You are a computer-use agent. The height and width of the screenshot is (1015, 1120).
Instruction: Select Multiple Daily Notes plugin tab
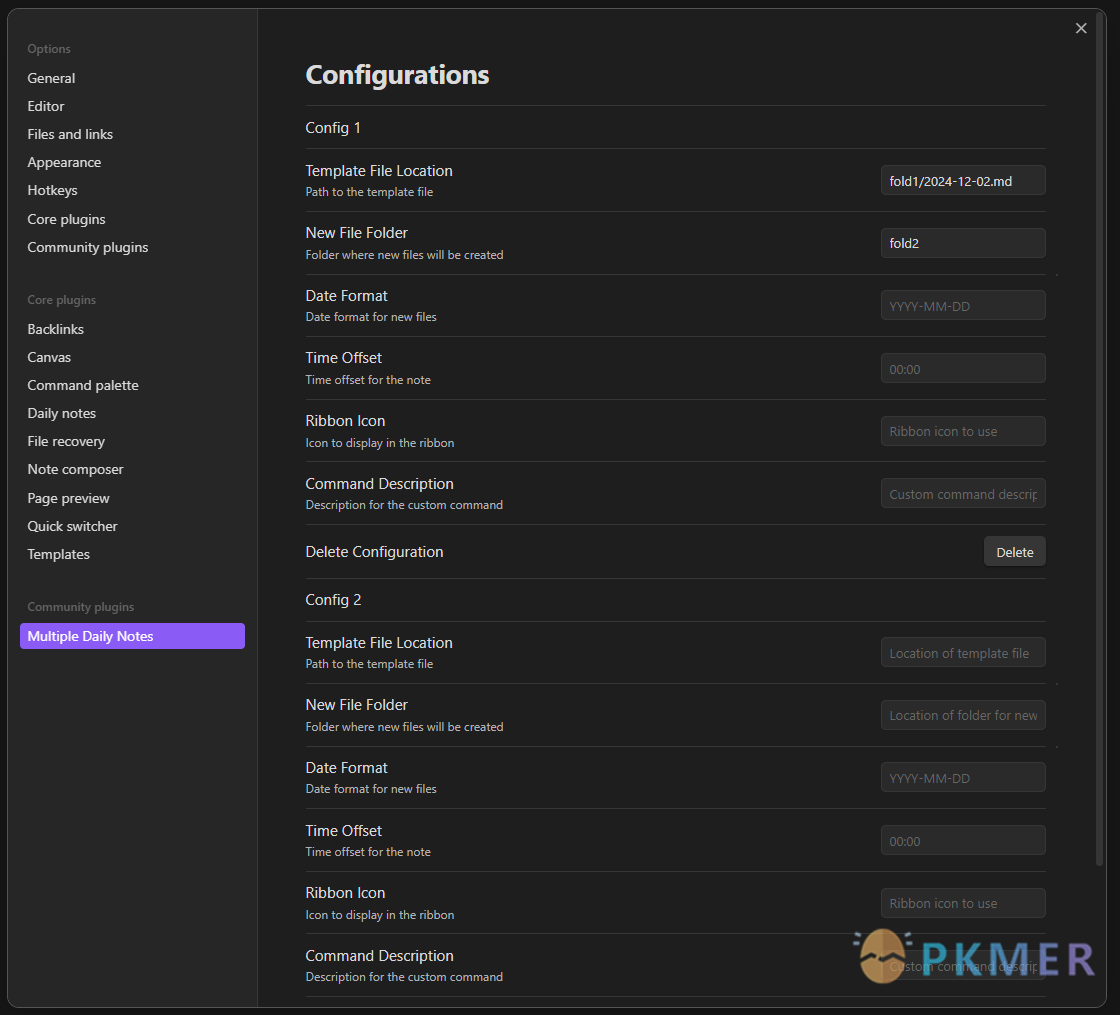coord(132,636)
